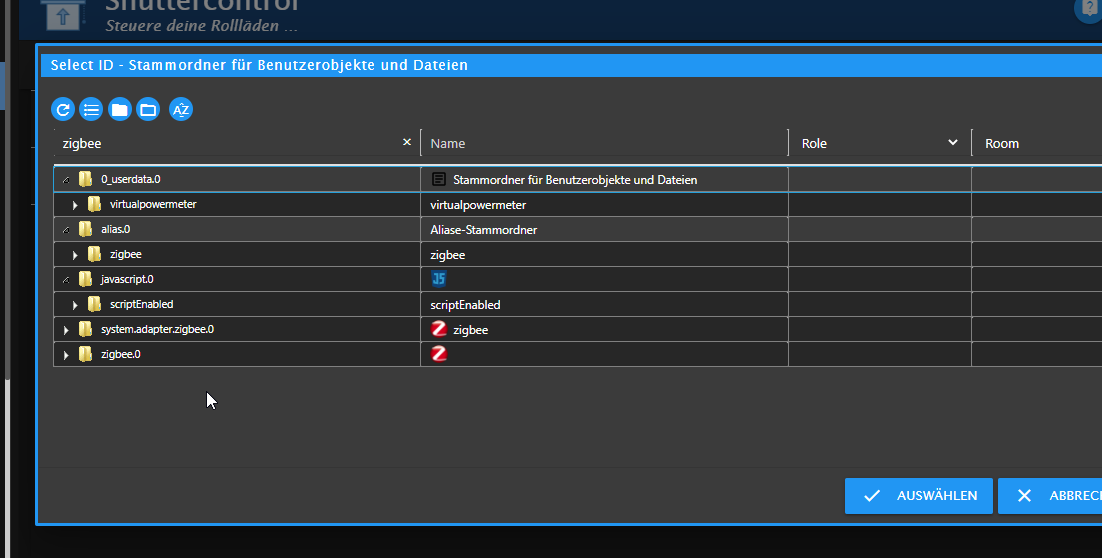Expand the scriptEnabled folder

click(x=75, y=305)
